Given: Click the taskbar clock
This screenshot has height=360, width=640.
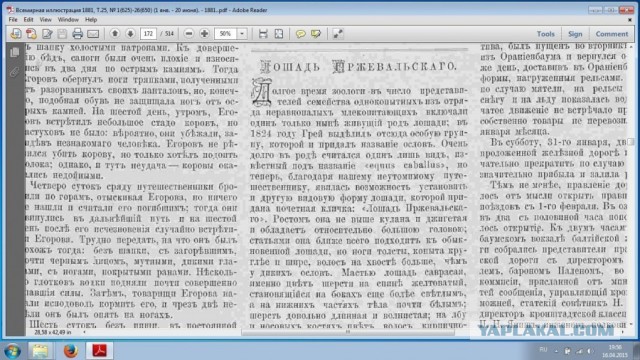Looking at the screenshot, I should pyautogui.click(x=614, y=351).
